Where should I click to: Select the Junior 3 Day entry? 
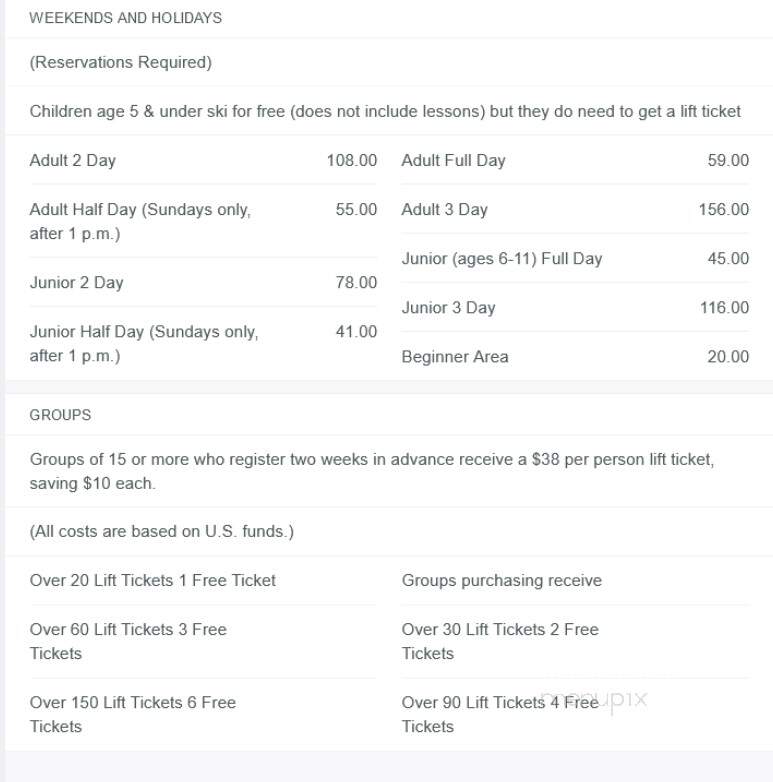coord(575,307)
